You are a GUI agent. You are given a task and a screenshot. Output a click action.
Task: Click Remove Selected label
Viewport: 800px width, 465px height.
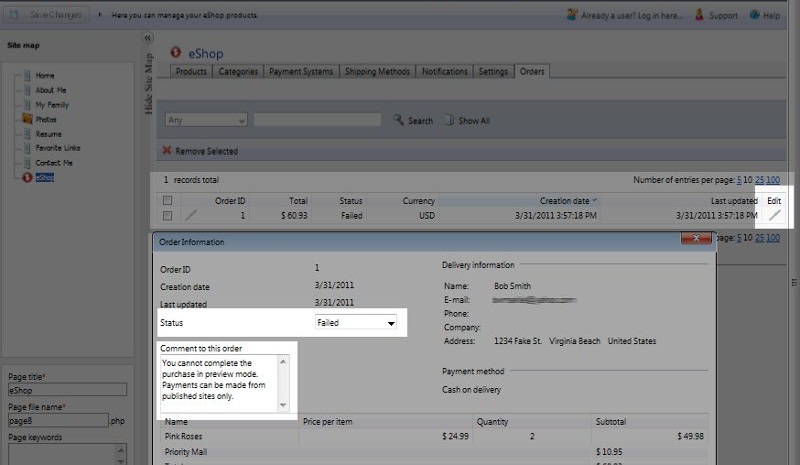[x=207, y=151]
